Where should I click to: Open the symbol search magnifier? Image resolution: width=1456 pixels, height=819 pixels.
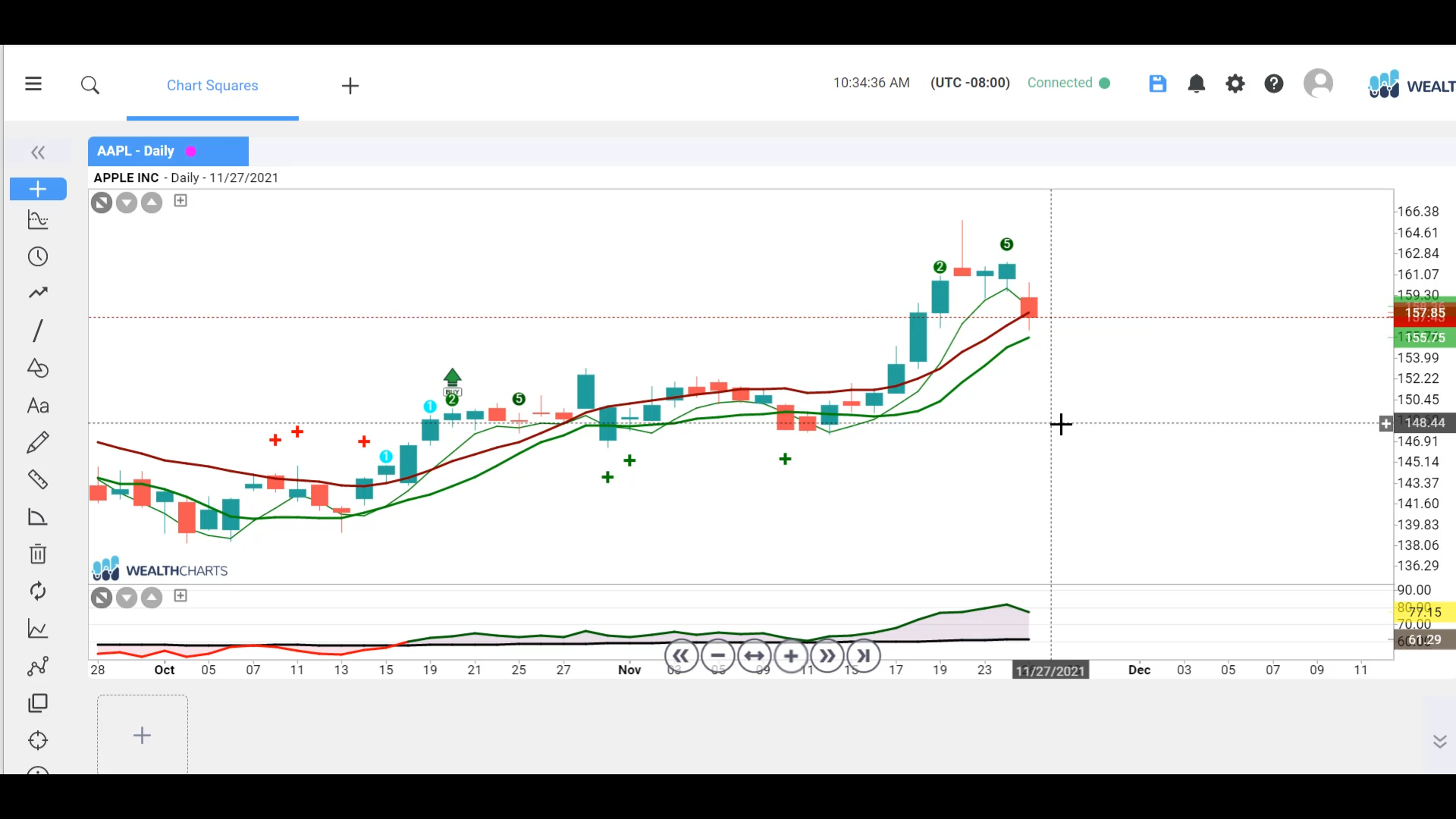point(90,85)
